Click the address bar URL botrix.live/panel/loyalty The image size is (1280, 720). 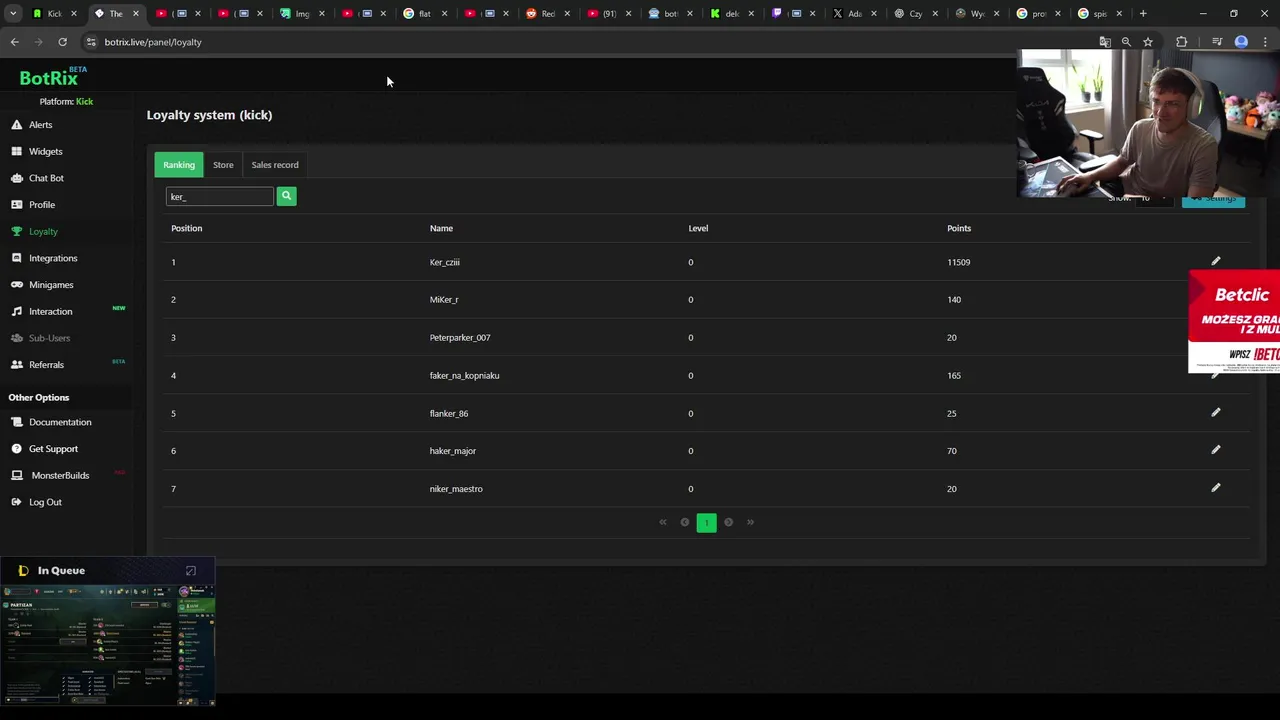153,42
